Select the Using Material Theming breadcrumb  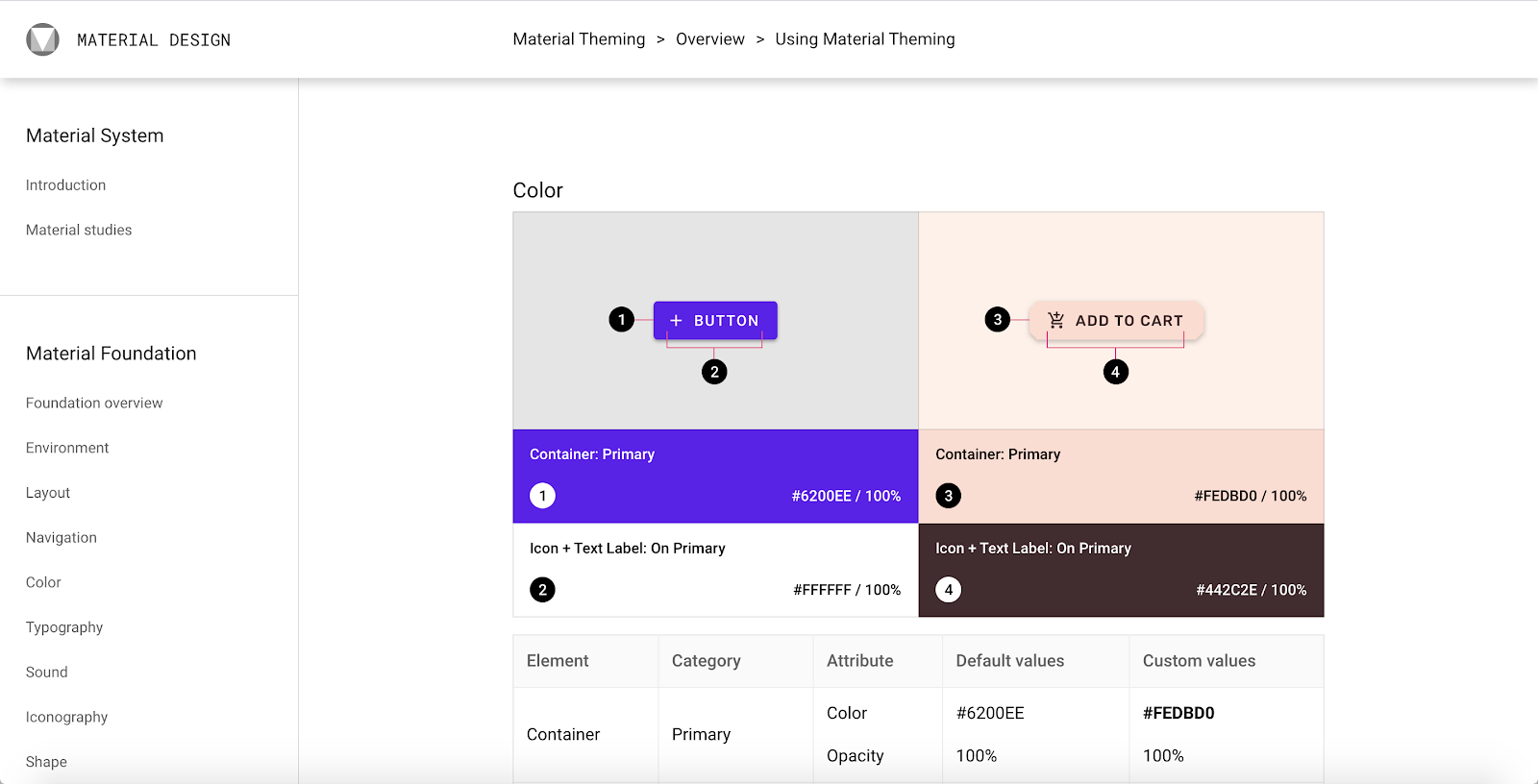[x=865, y=39]
